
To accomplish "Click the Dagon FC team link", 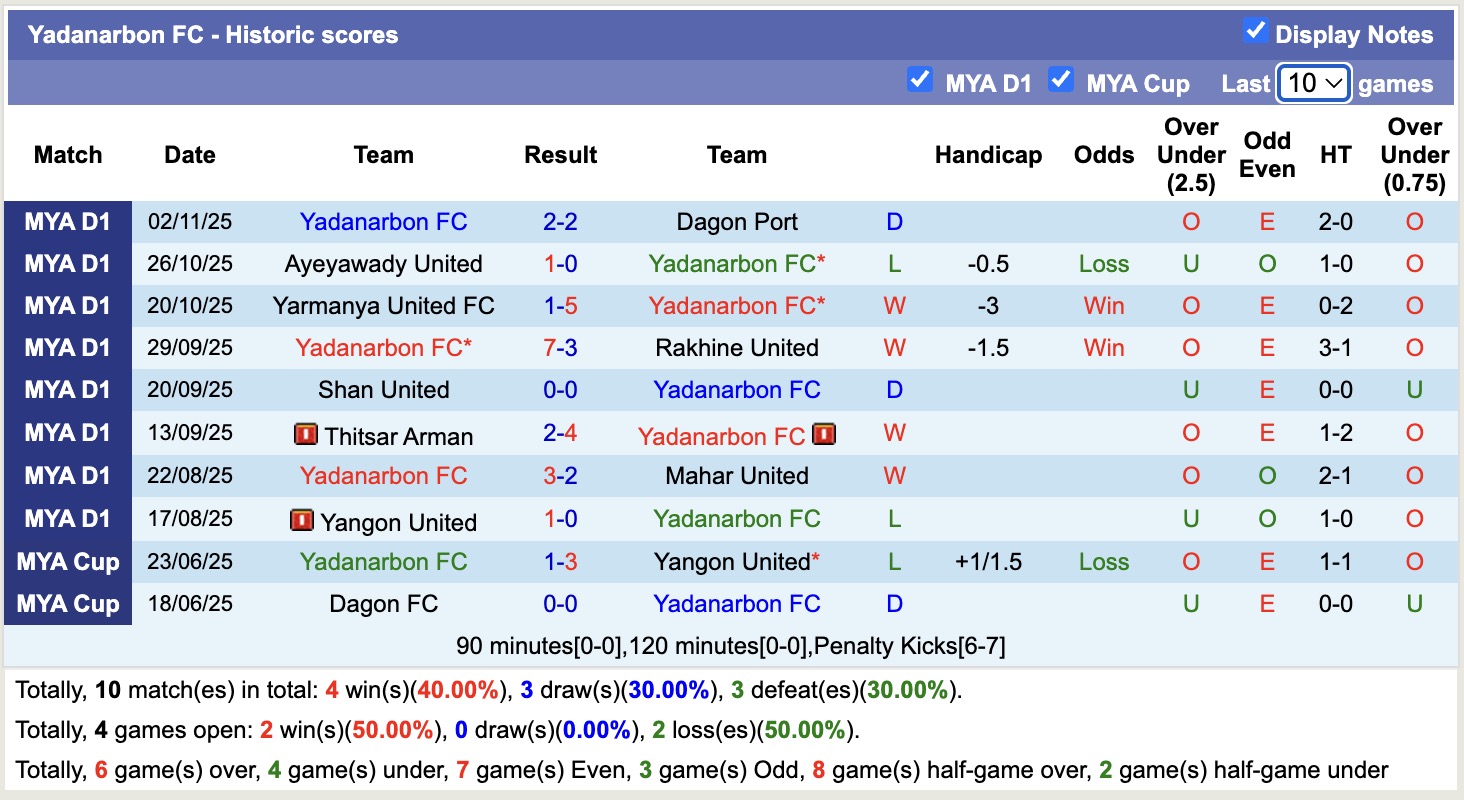I will 383,604.
